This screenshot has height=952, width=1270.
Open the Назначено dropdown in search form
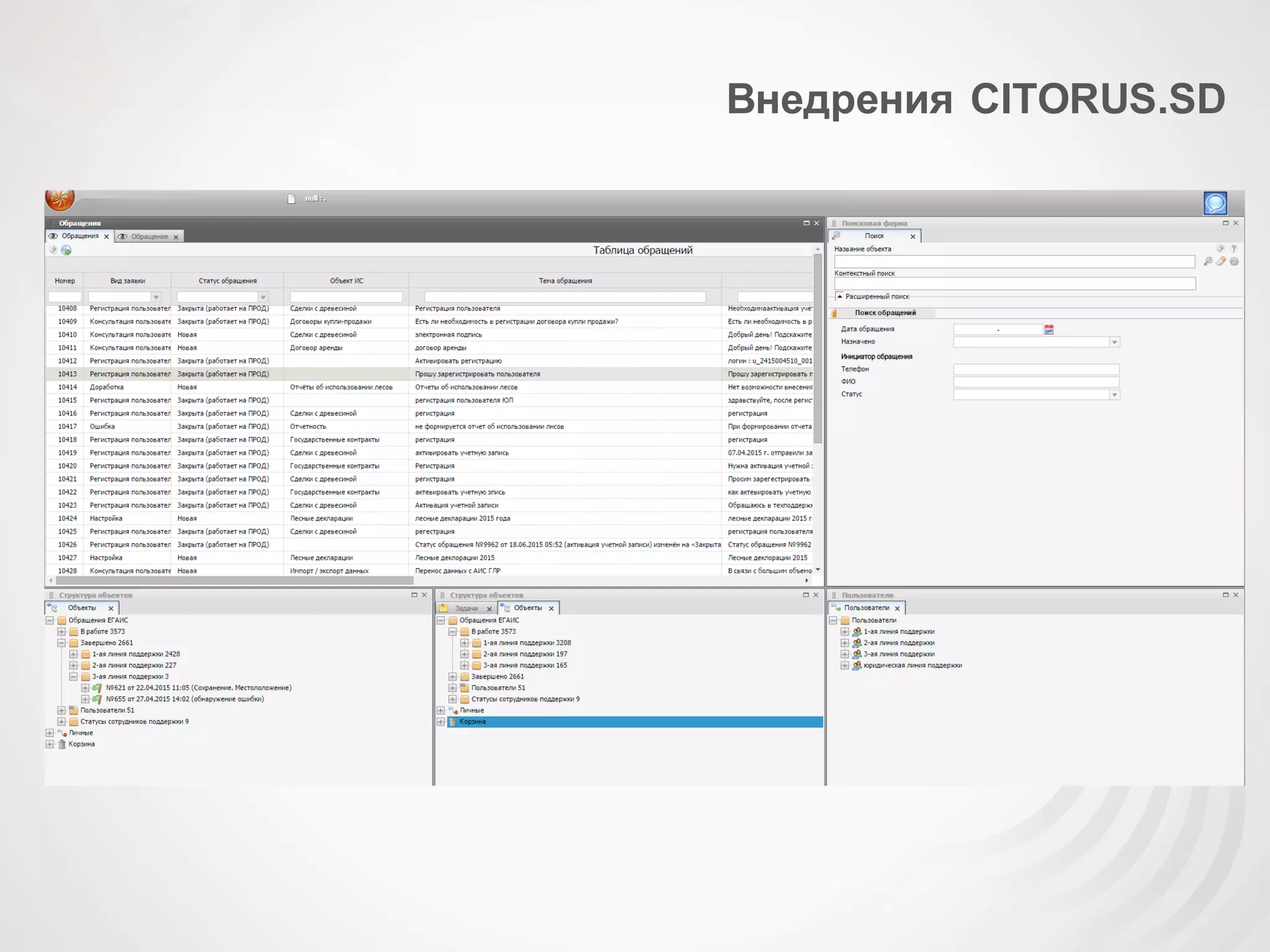point(1114,342)
